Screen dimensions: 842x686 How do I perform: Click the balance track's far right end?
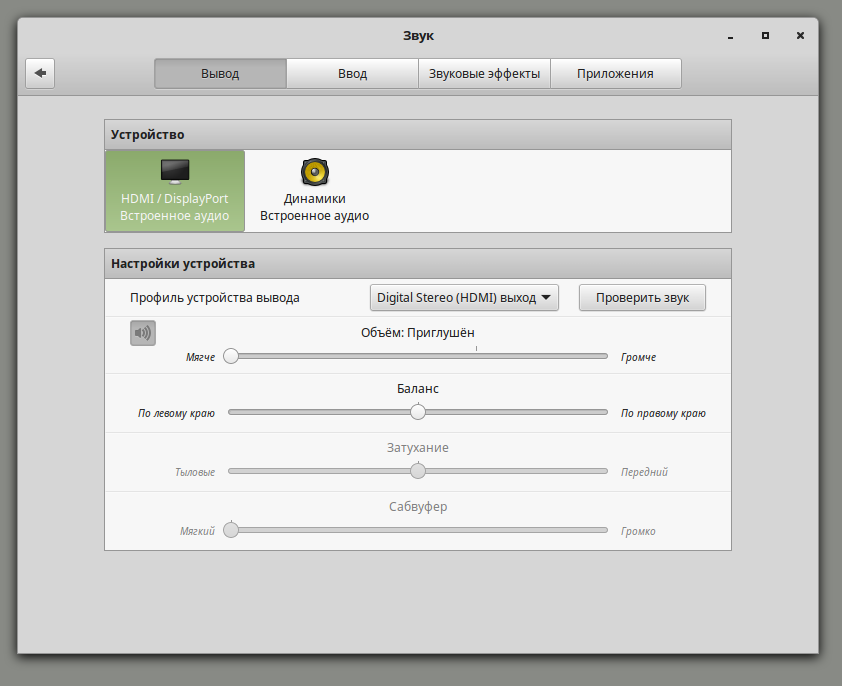604,412
